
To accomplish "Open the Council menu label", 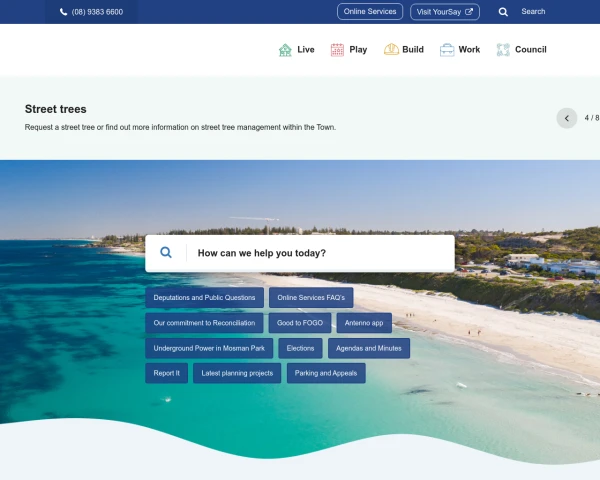I will point(530,50).
